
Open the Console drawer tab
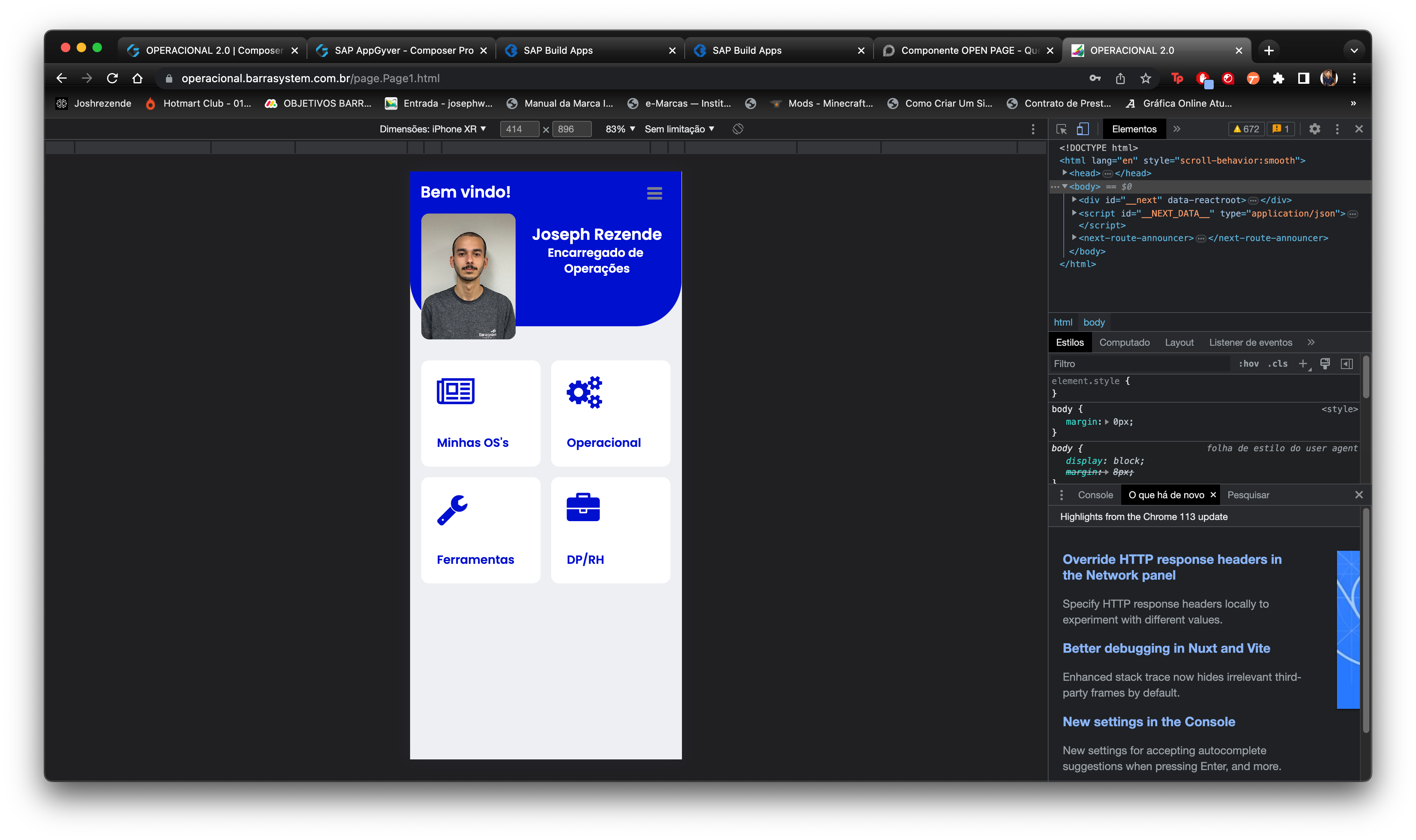(1095, 495)
